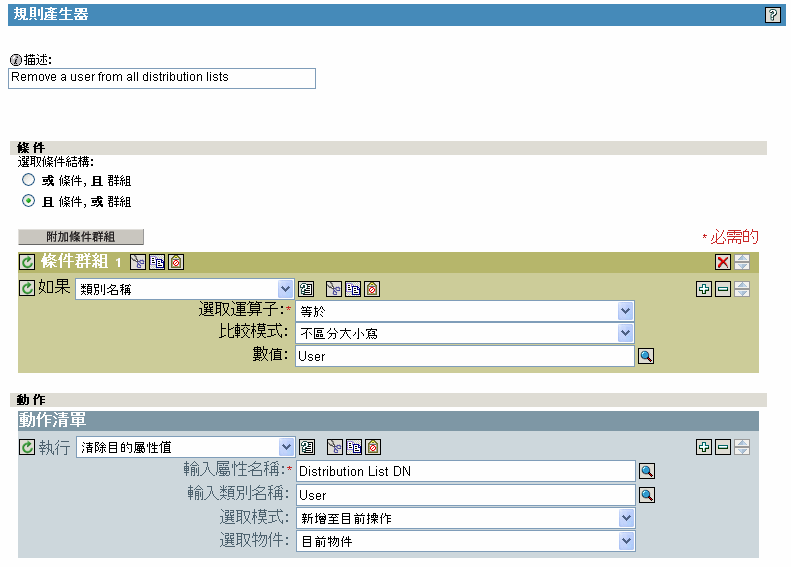The width and height of the screenshot is (791, 567).
Task: Click the 選取條件結構 label
Action: 55,161
